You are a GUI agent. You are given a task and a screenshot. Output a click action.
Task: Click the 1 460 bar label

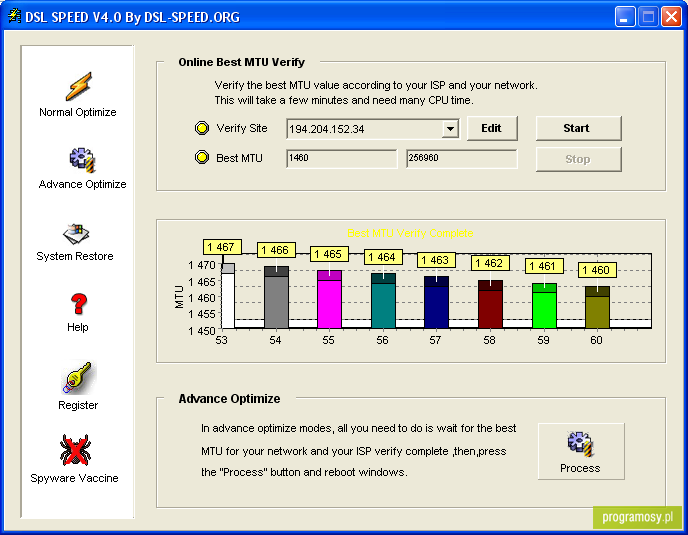click(x=597, y=270)
